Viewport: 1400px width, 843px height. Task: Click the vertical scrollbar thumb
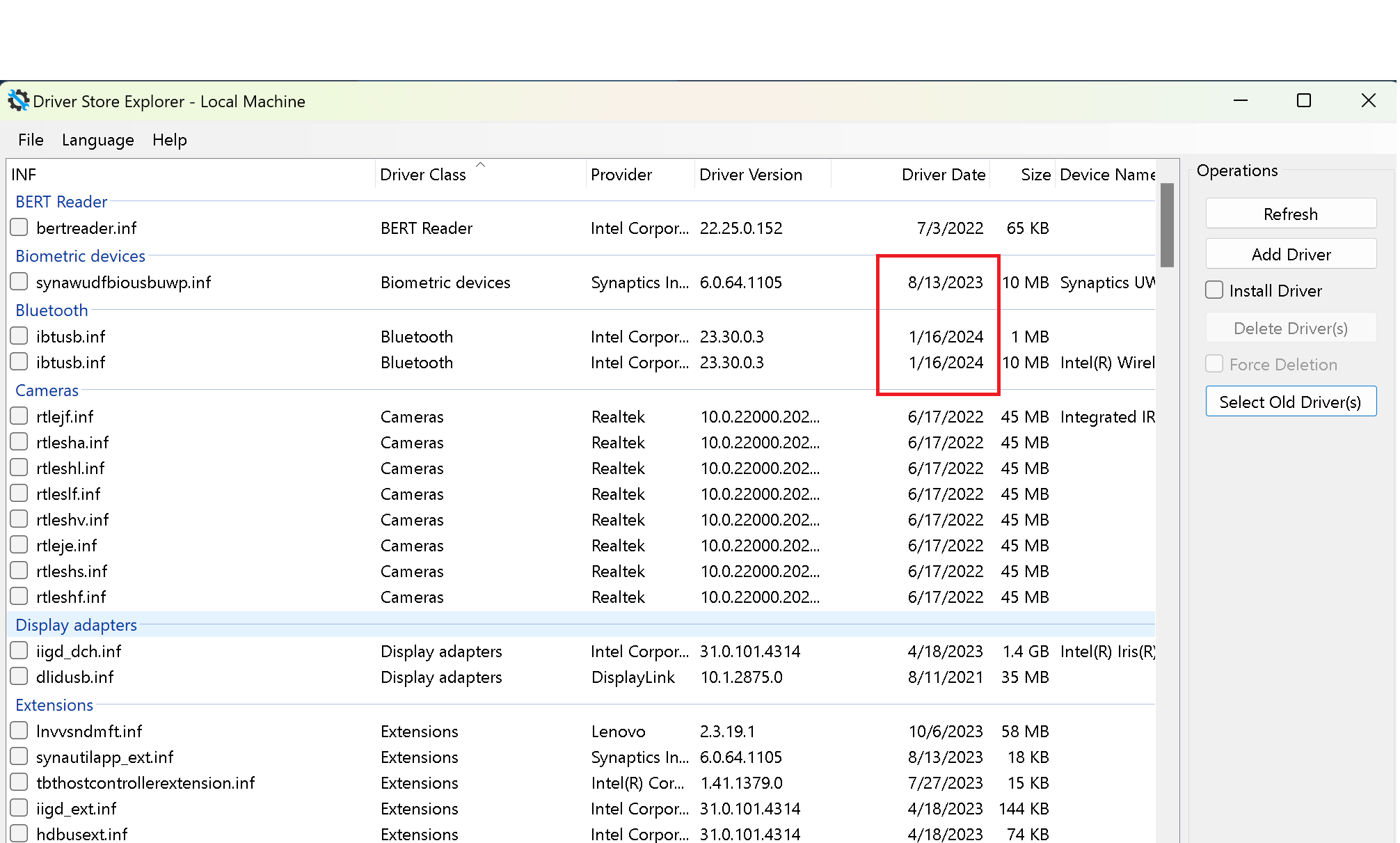click(x=1167, y=224)
